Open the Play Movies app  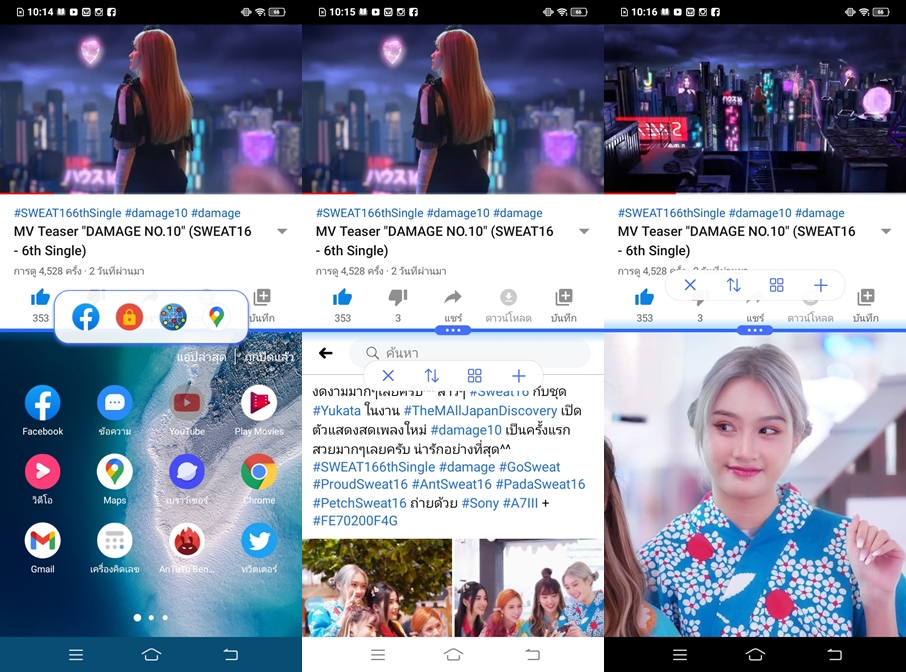(259, 403)
